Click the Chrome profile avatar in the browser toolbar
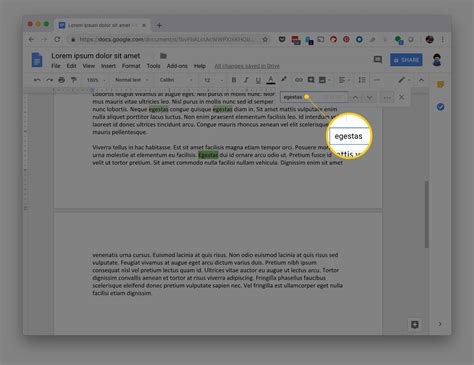Screen dimensions: 474x365 (x=429, y=39)
